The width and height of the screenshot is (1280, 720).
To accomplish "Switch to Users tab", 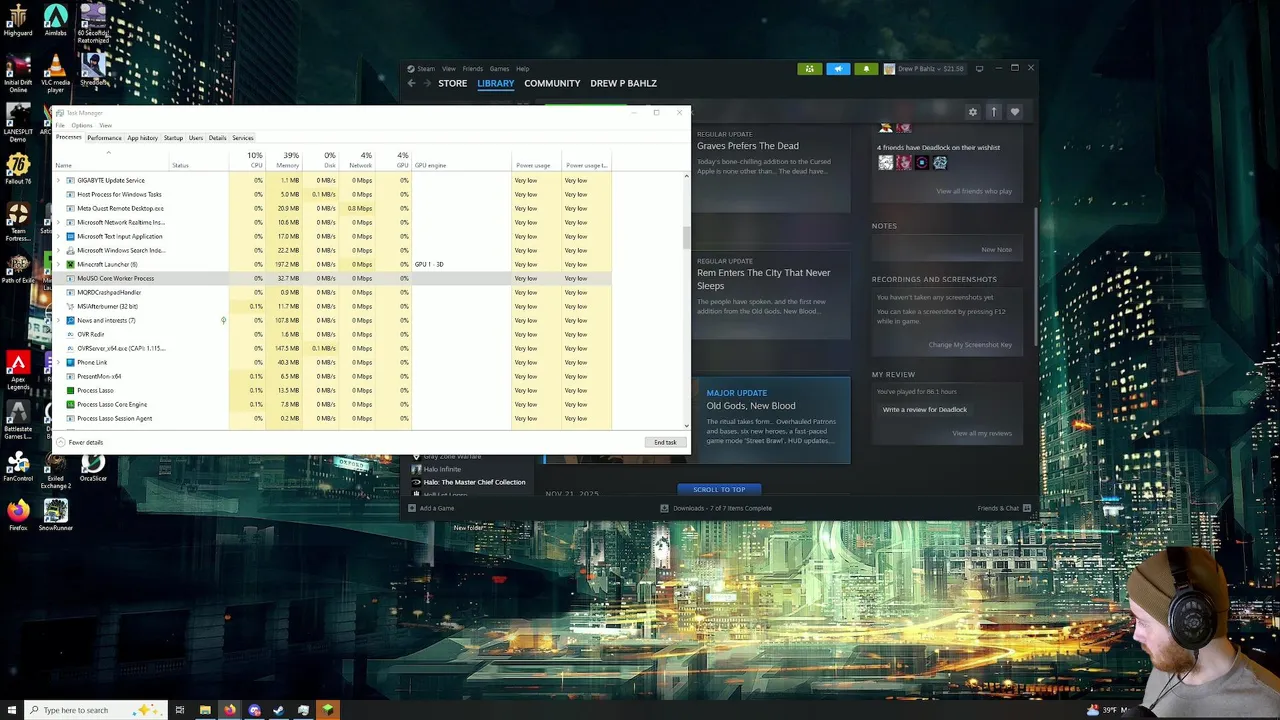I will [x=196, y=138].
